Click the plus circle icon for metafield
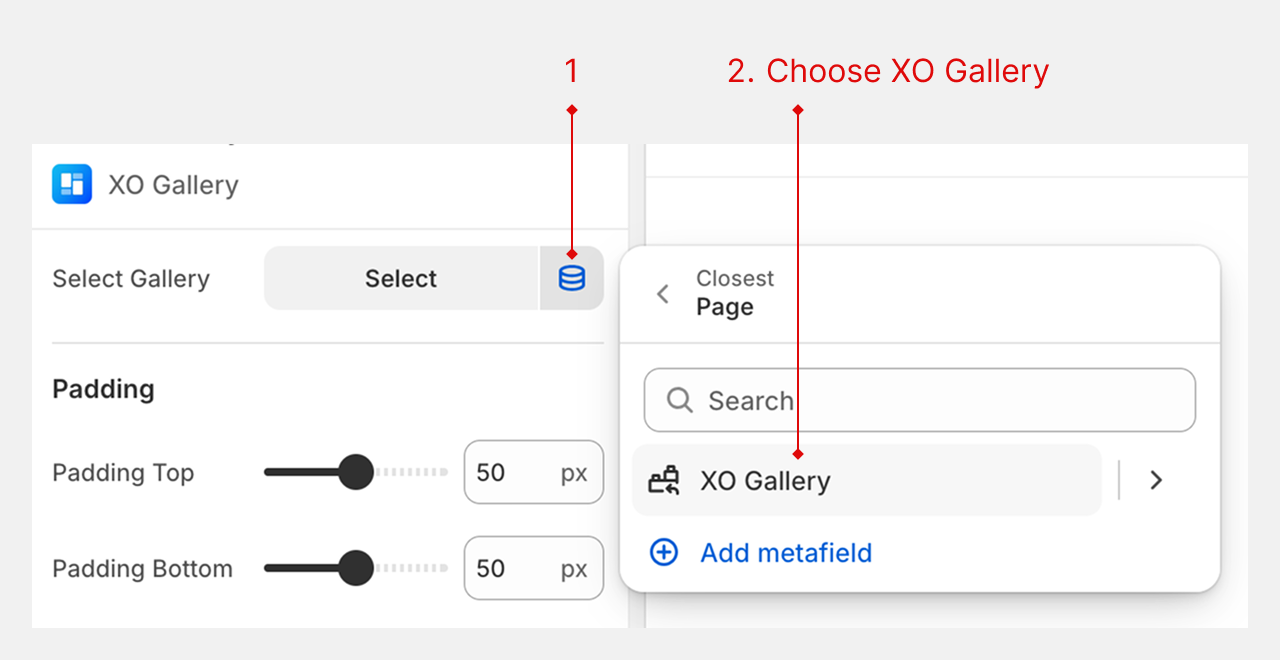This screenshot has width=1280, height=660. pyautogui.click(x=664, y=552)
